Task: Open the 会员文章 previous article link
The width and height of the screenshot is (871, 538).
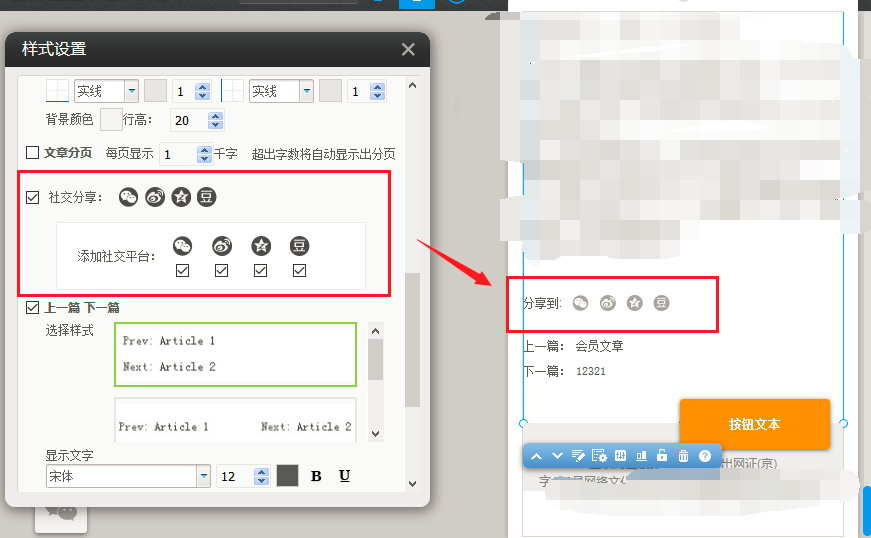Action: pos(599,347)
